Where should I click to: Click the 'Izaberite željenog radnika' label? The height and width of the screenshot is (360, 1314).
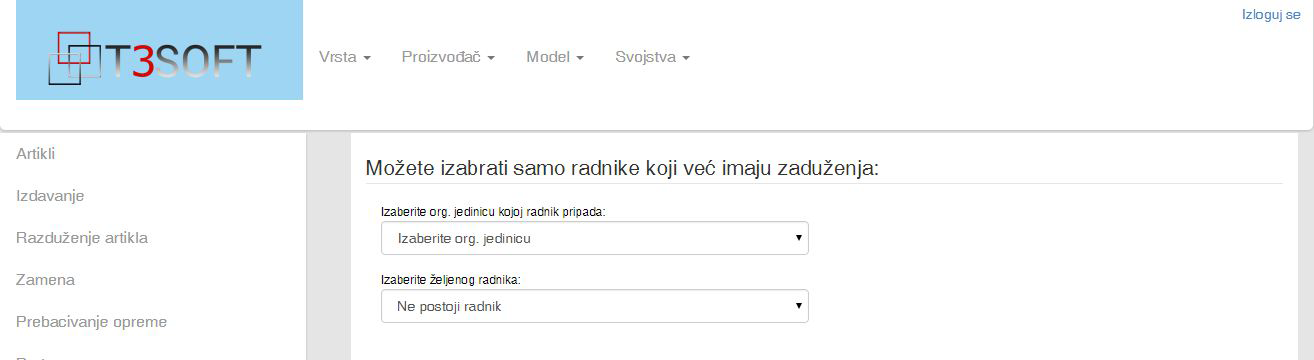pos(451,280)
